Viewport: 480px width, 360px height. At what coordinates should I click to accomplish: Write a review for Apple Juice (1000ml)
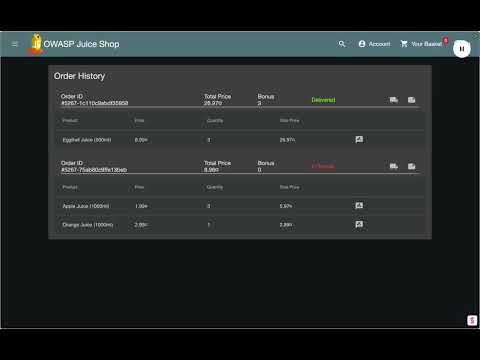click(x=359, y=205)
